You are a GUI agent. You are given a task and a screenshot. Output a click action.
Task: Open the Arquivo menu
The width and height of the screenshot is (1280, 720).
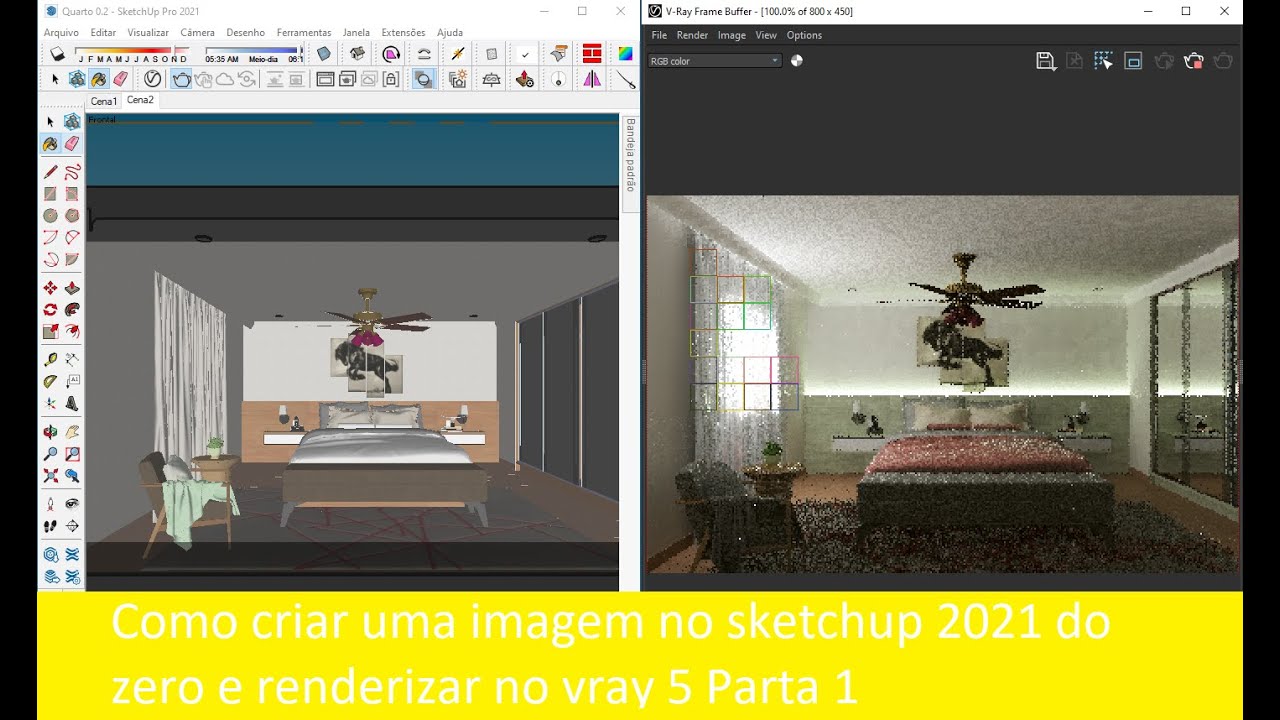click(61, 32)
